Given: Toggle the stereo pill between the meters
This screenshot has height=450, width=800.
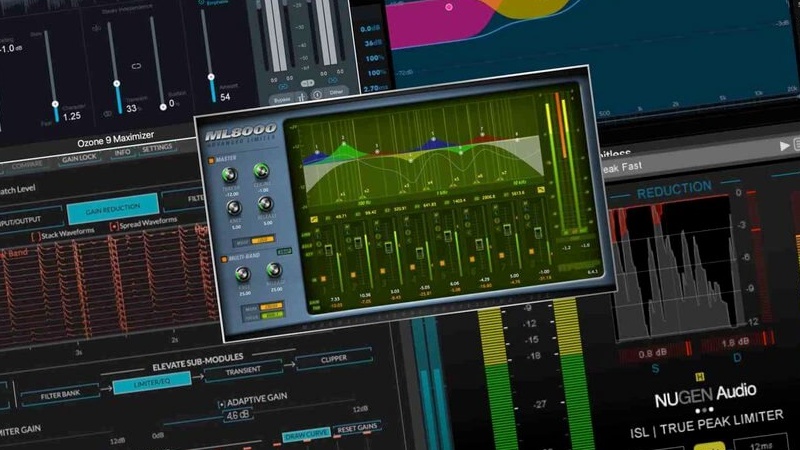Looking at the screenshot, I should 308,83.
